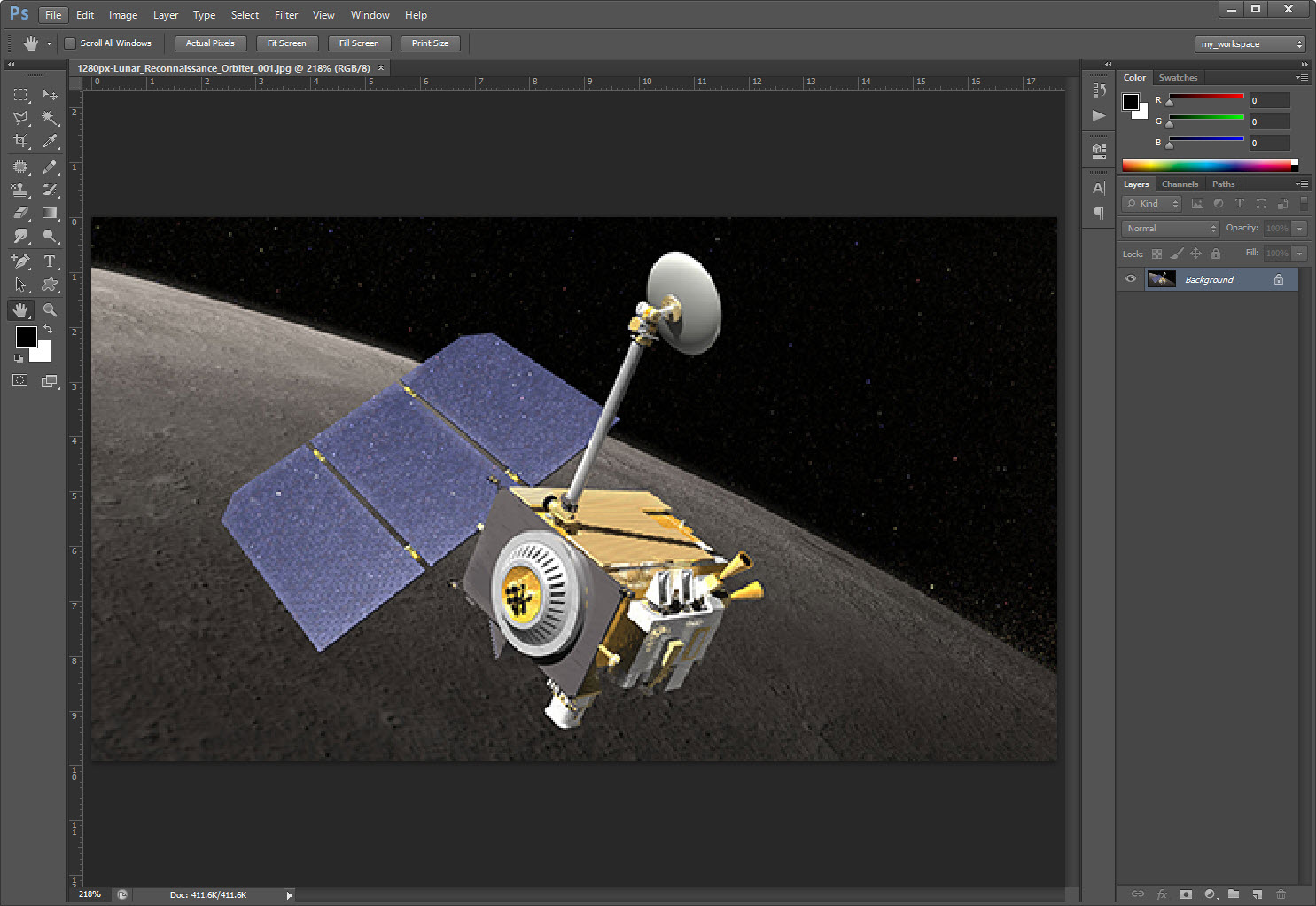The height and width of the screenshot is (906, 1316).
Task: Select the Custom Shape tool
Action: (50, 285)
